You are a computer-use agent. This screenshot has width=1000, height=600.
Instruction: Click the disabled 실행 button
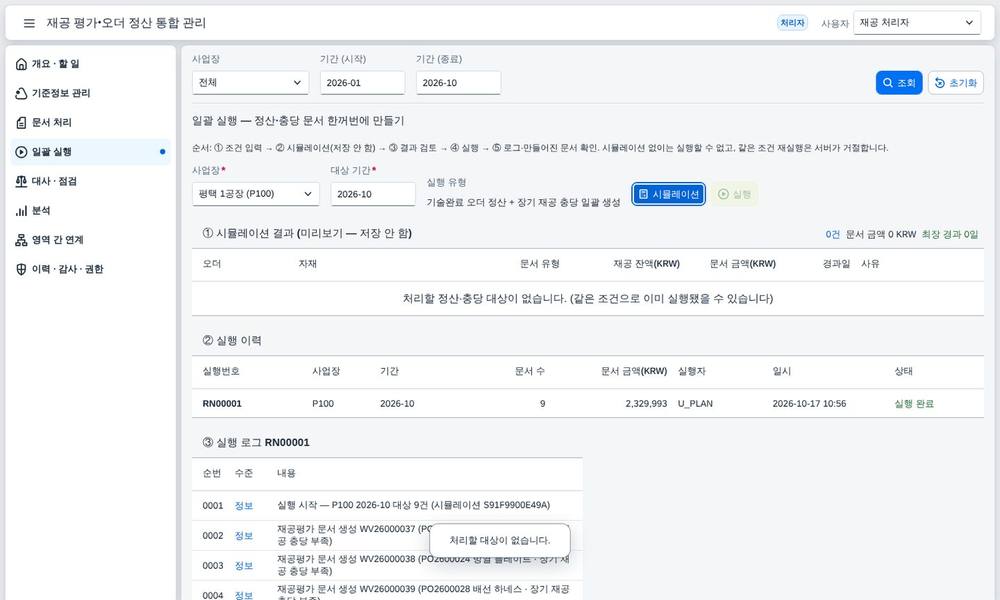pyautogui.click(x=735, y=194)
